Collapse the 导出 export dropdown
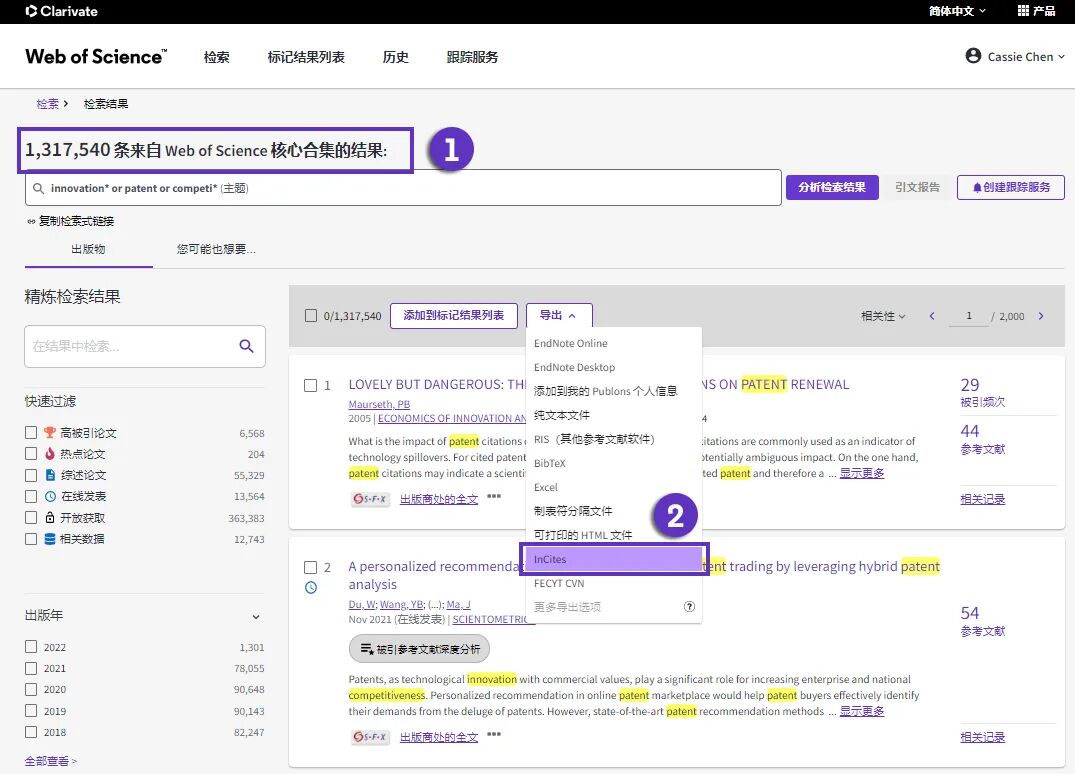 559,315
